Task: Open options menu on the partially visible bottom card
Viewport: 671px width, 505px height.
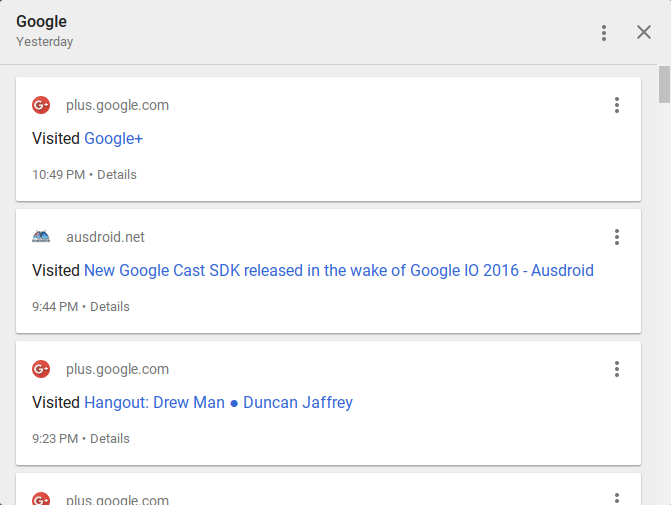Action: point(617,499)
